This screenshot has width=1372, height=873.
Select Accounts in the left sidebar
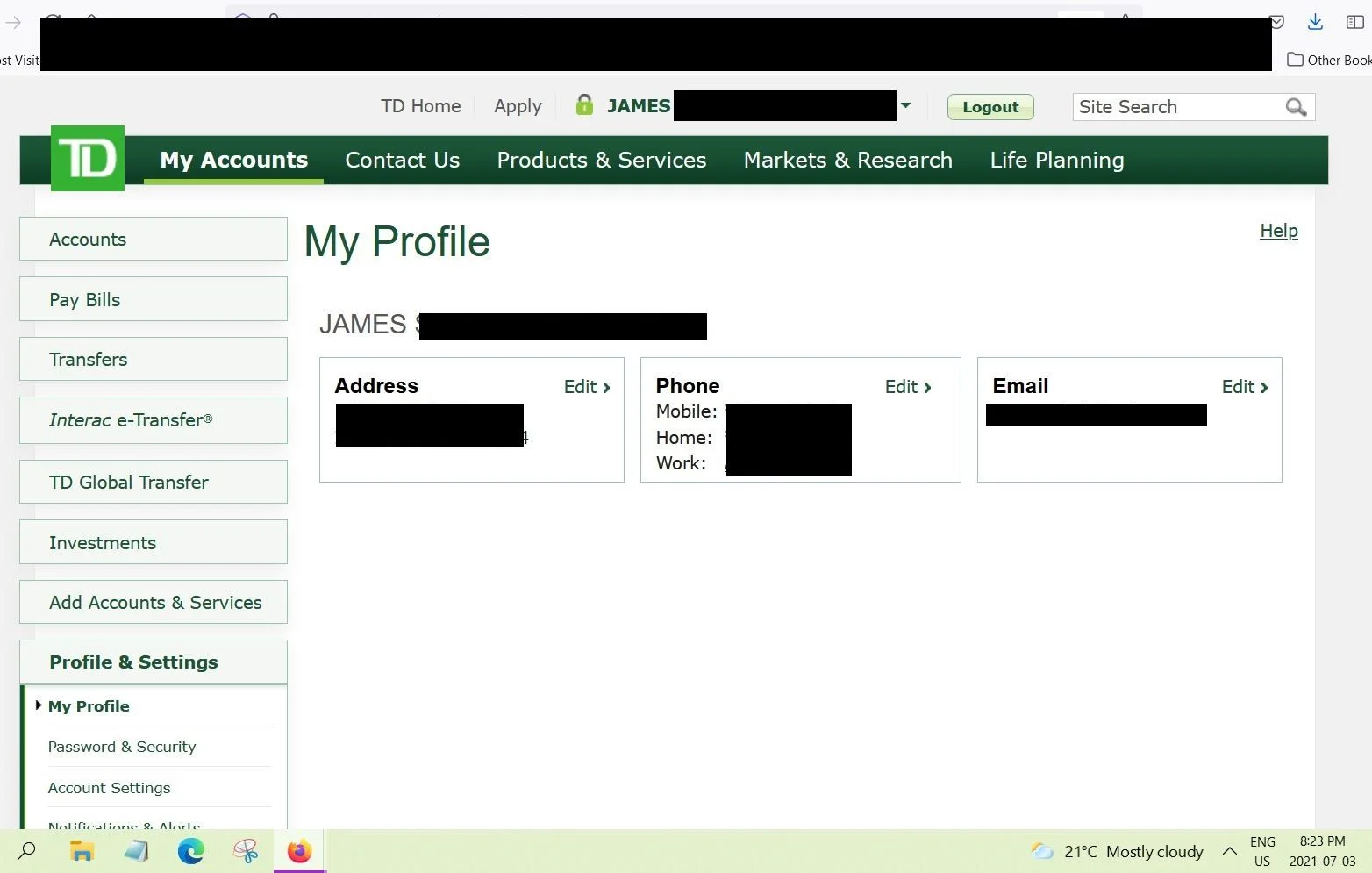tap(154, 239)
